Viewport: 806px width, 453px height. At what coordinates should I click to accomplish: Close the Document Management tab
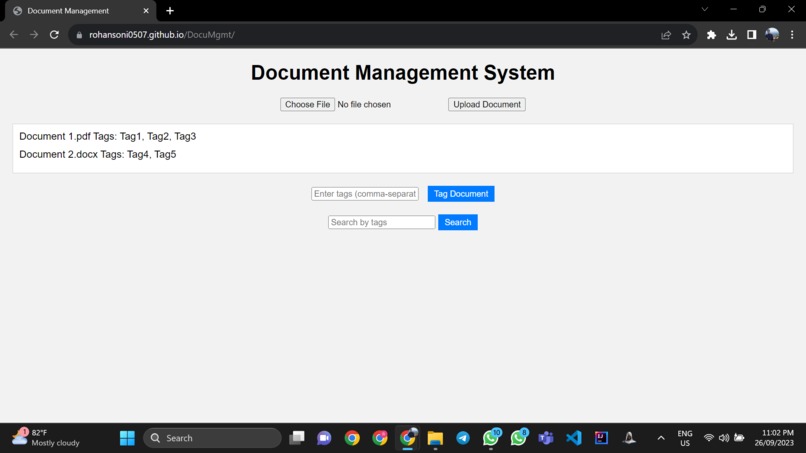pos(146,11)
